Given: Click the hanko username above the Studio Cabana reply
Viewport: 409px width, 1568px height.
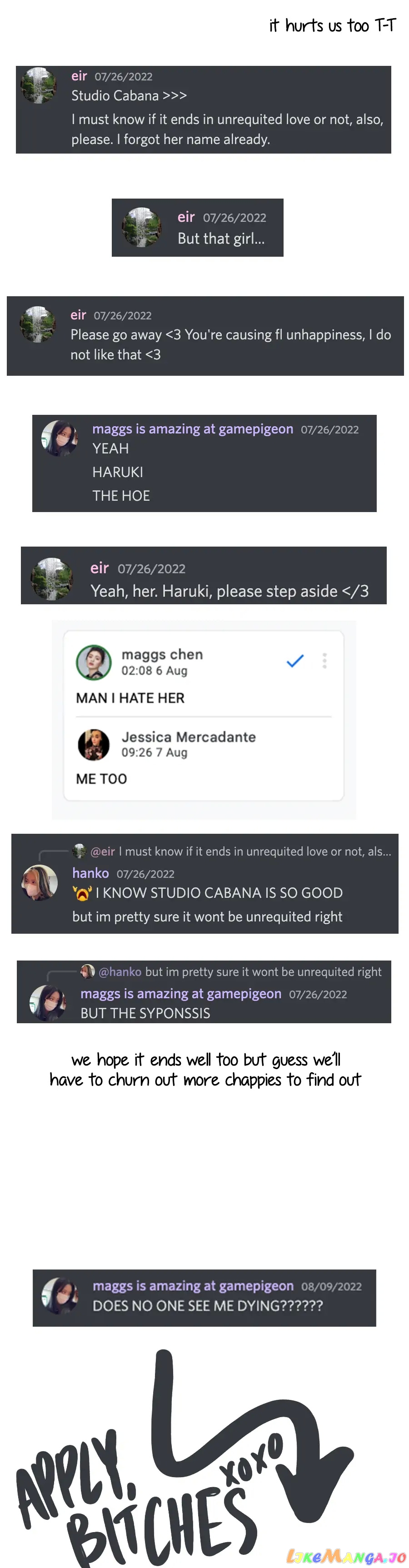Looking at the screenshot, I should 91,873.
